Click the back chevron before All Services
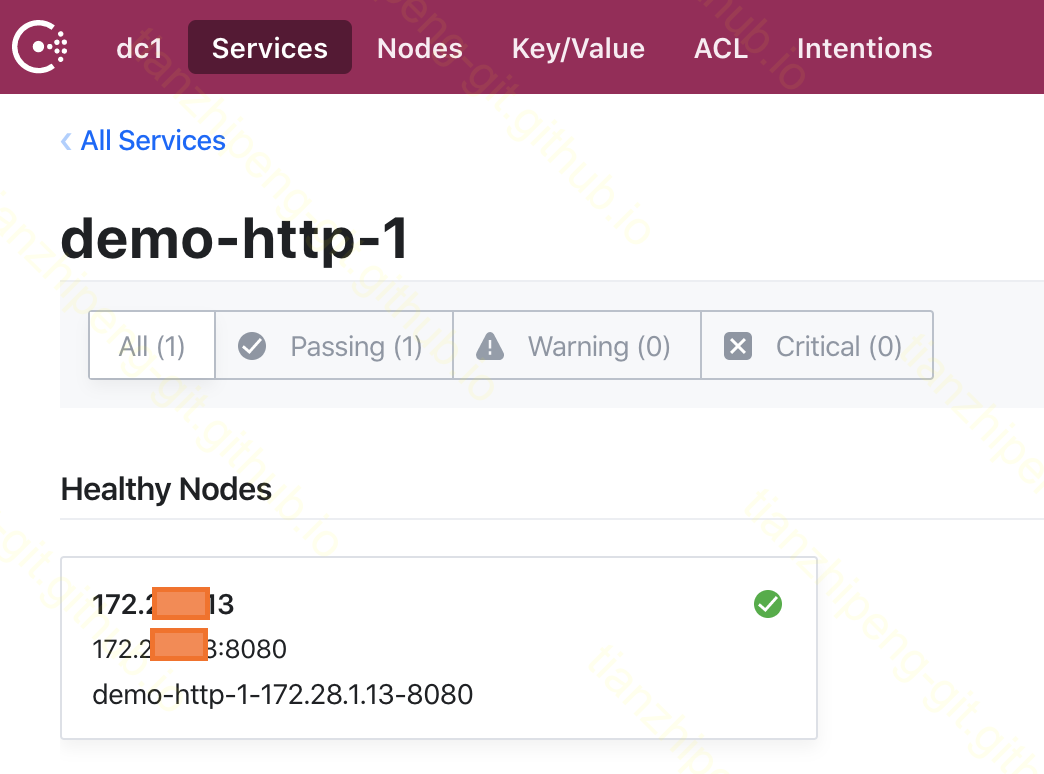The width and height of the screenshot is (1044, 774). 66,141
